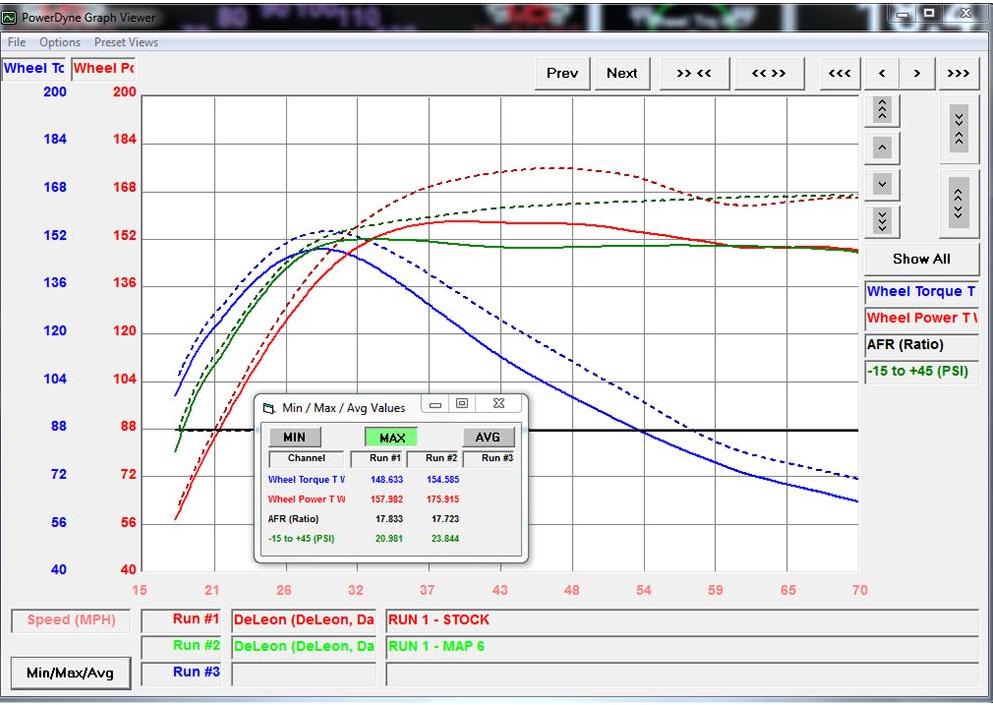Click the single pan left '<' button
This screenshot has width=993, height=705.
click(882, 73)
